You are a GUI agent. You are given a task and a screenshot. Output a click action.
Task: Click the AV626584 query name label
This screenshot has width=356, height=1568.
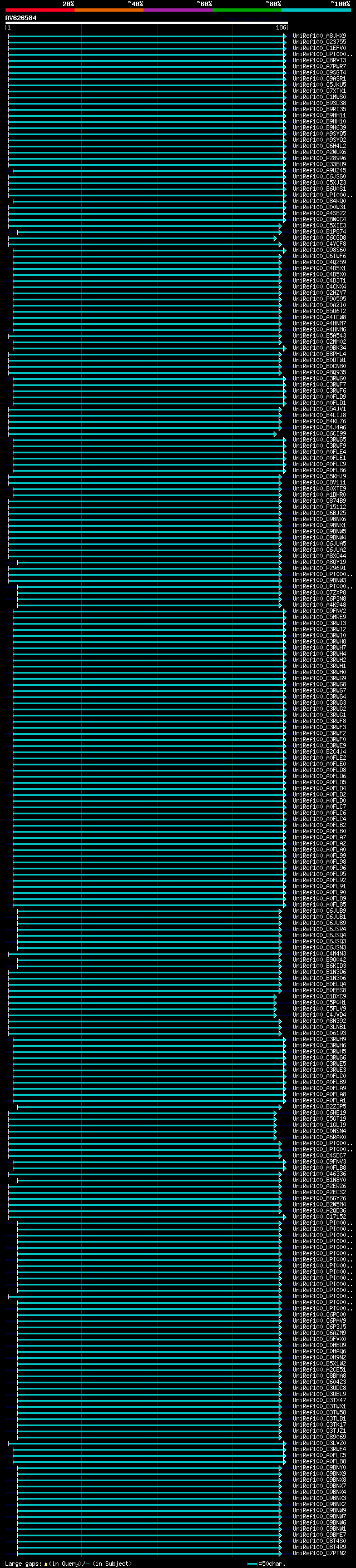click(21, 18)
